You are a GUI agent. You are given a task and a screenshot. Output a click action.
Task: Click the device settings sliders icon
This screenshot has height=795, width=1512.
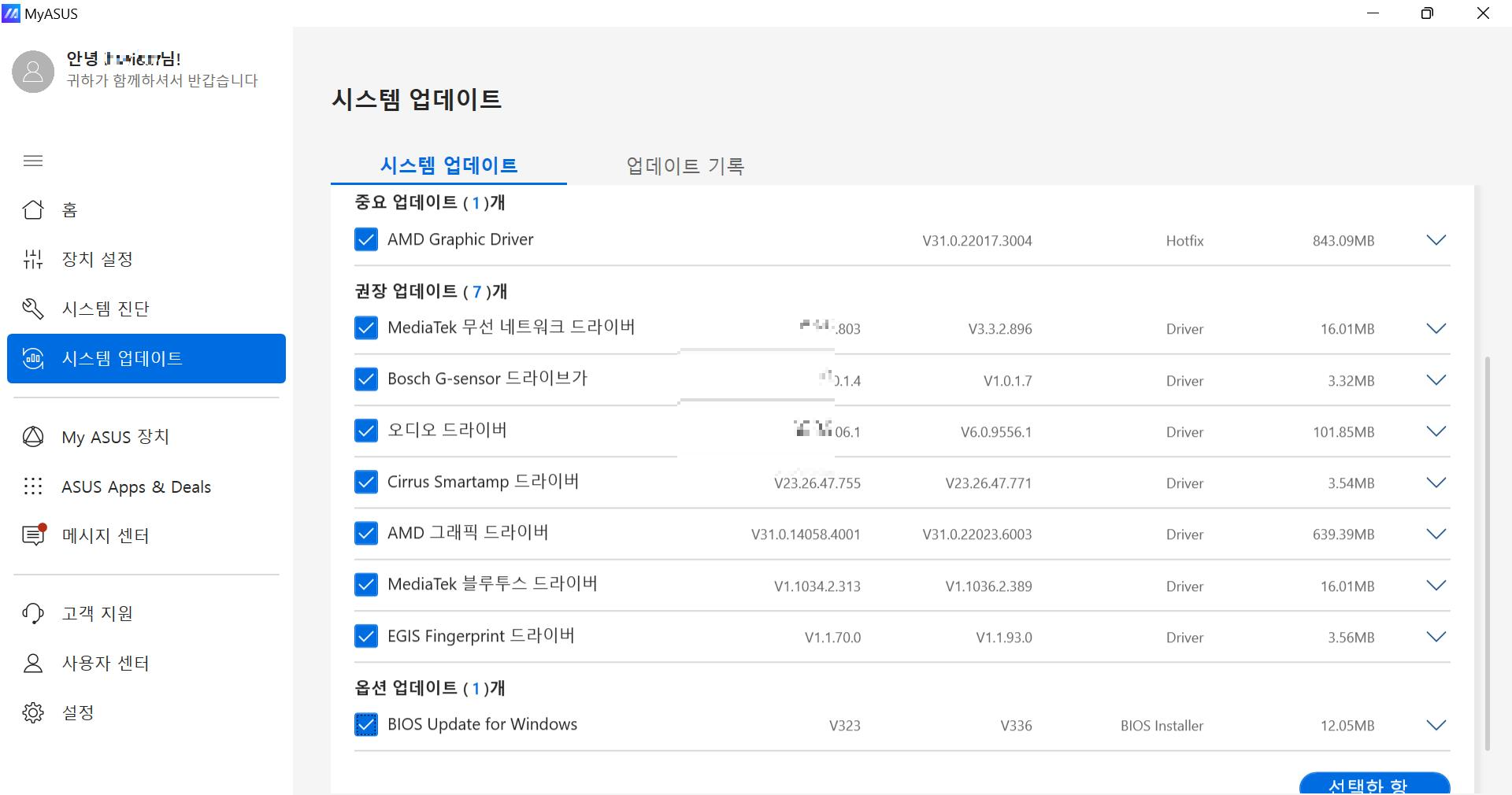(x=33, y=259)
